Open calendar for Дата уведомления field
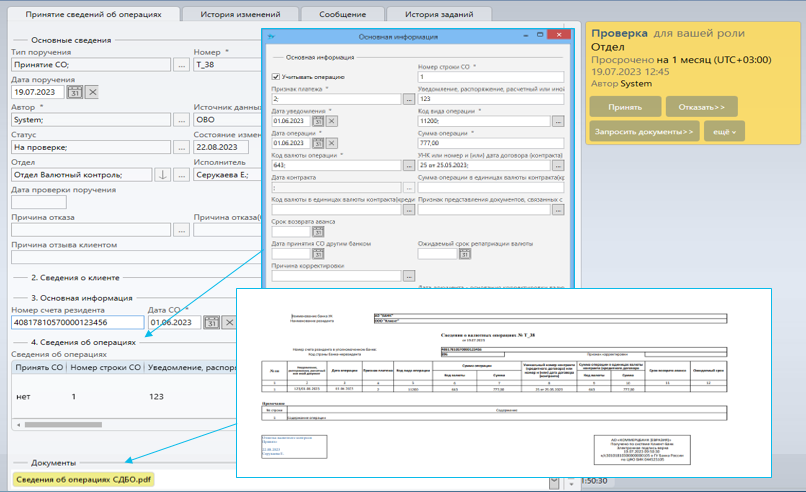 pyautogui.click(x=320, y=120)
